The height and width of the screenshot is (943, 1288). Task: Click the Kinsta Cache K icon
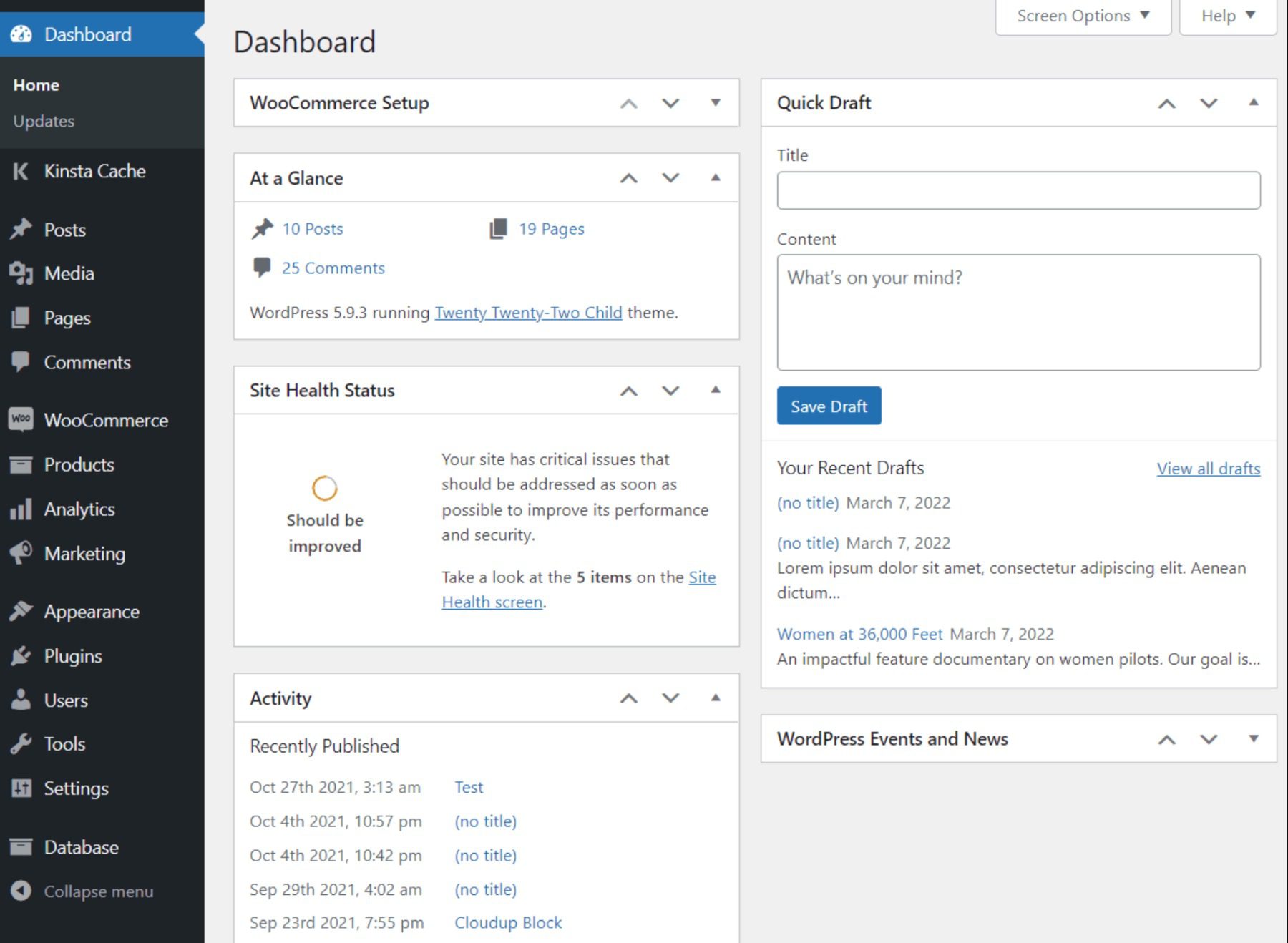[20, 171]
